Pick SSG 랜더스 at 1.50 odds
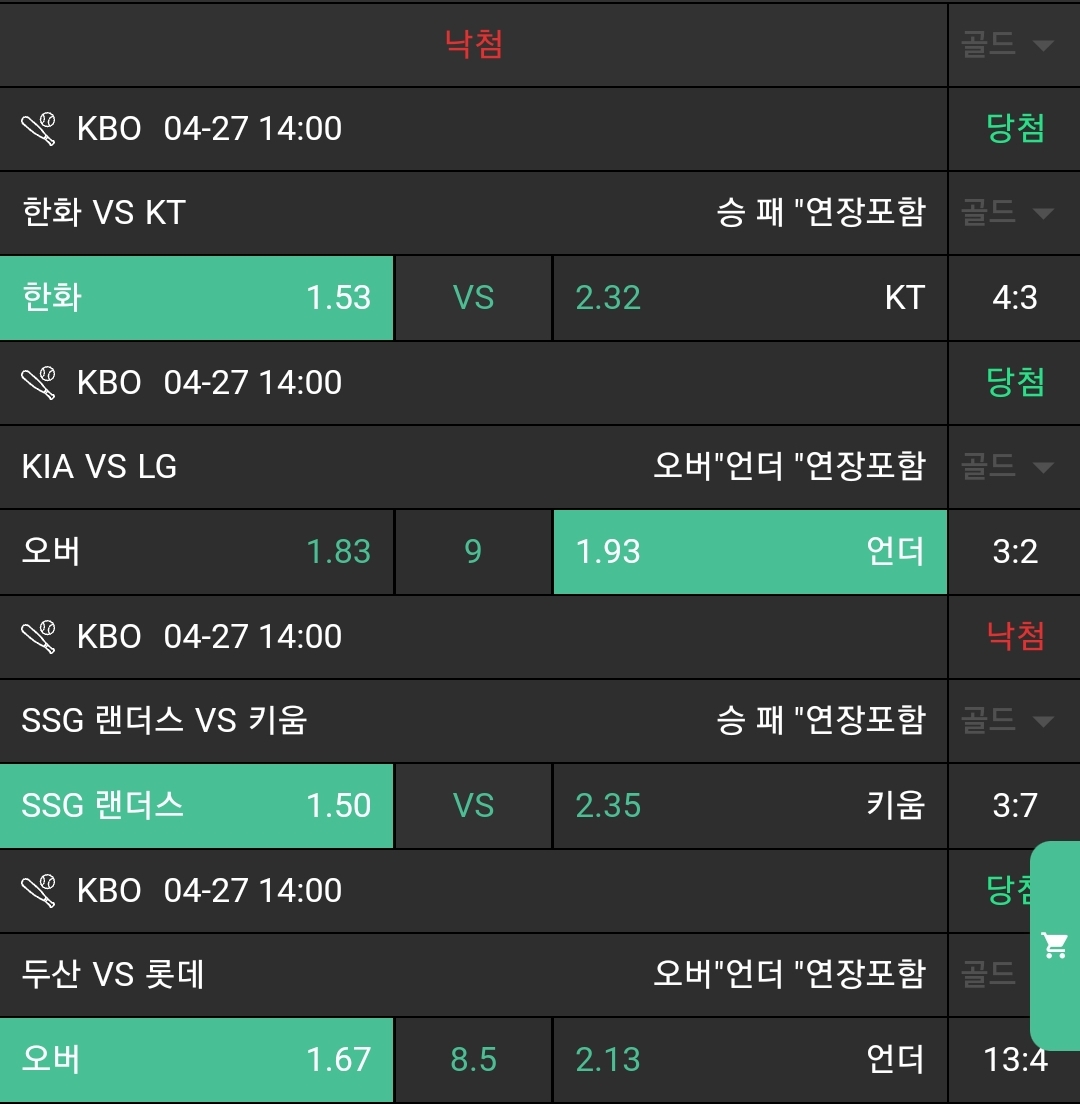Image resolution: width=1080 pixels, height=1104 pixels. 197,806
